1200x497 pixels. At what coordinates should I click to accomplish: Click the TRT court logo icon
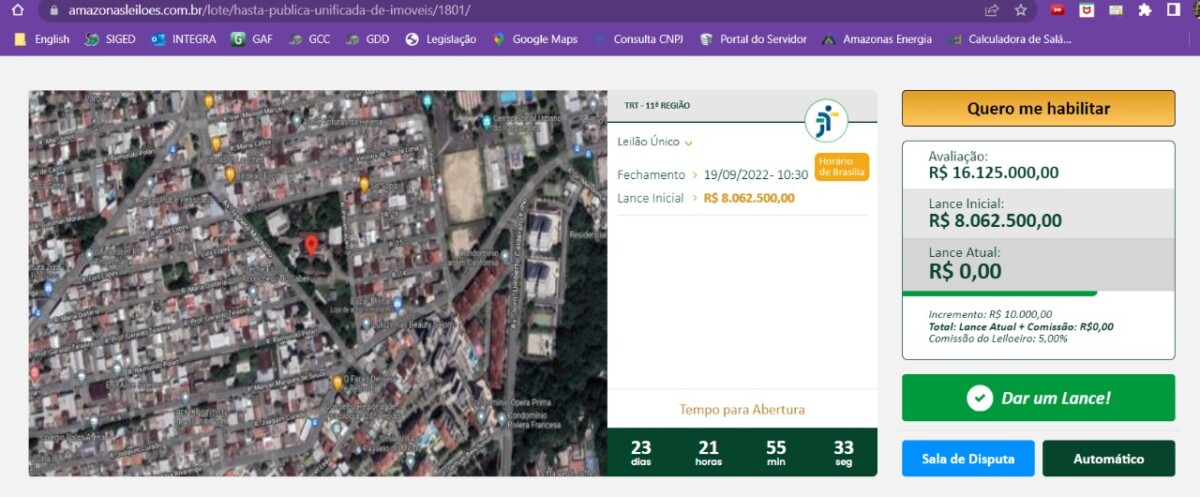point(825,121)
